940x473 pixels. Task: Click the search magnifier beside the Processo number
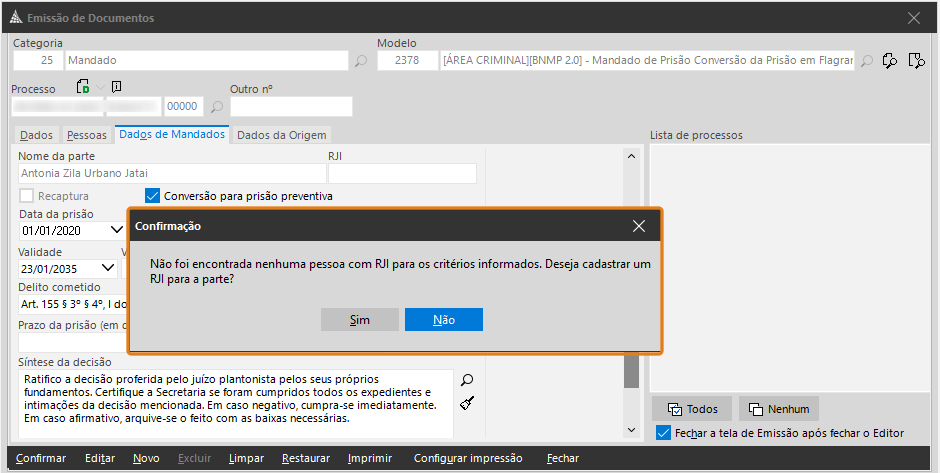click(x=217, y=107)
